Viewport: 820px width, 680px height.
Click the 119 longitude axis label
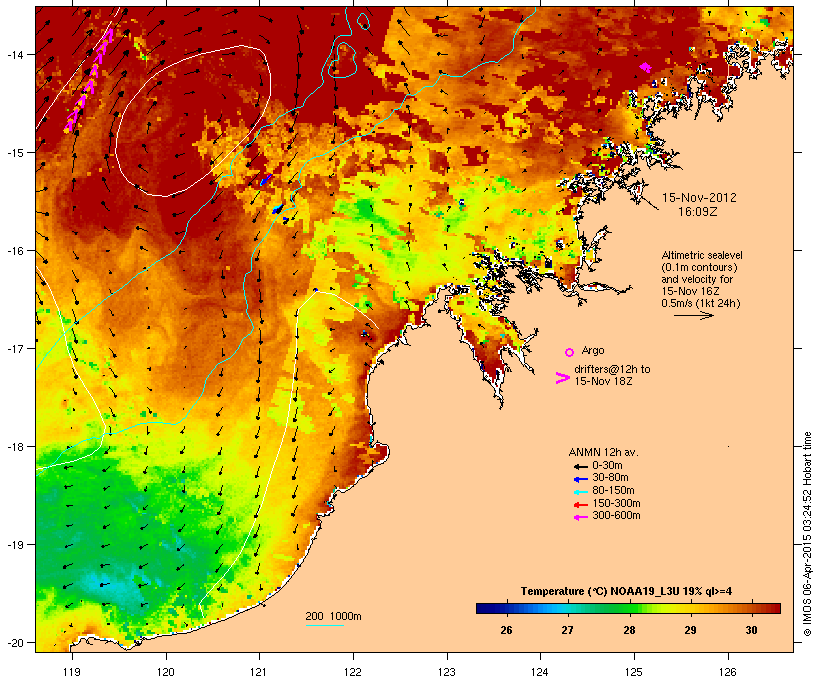pyautogui.click(x=72, y=672)
